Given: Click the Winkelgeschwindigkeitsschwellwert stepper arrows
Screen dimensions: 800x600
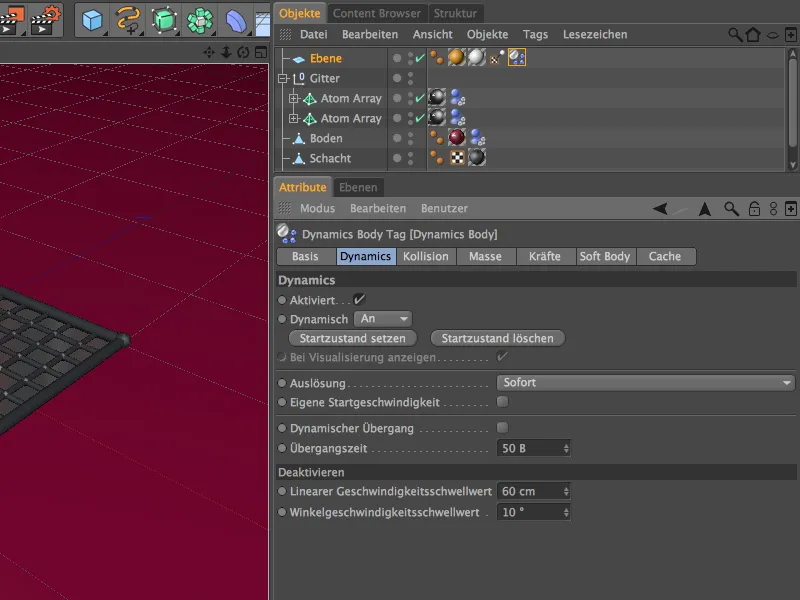Looking at the screenshot, I should click(x=566, y=512).
